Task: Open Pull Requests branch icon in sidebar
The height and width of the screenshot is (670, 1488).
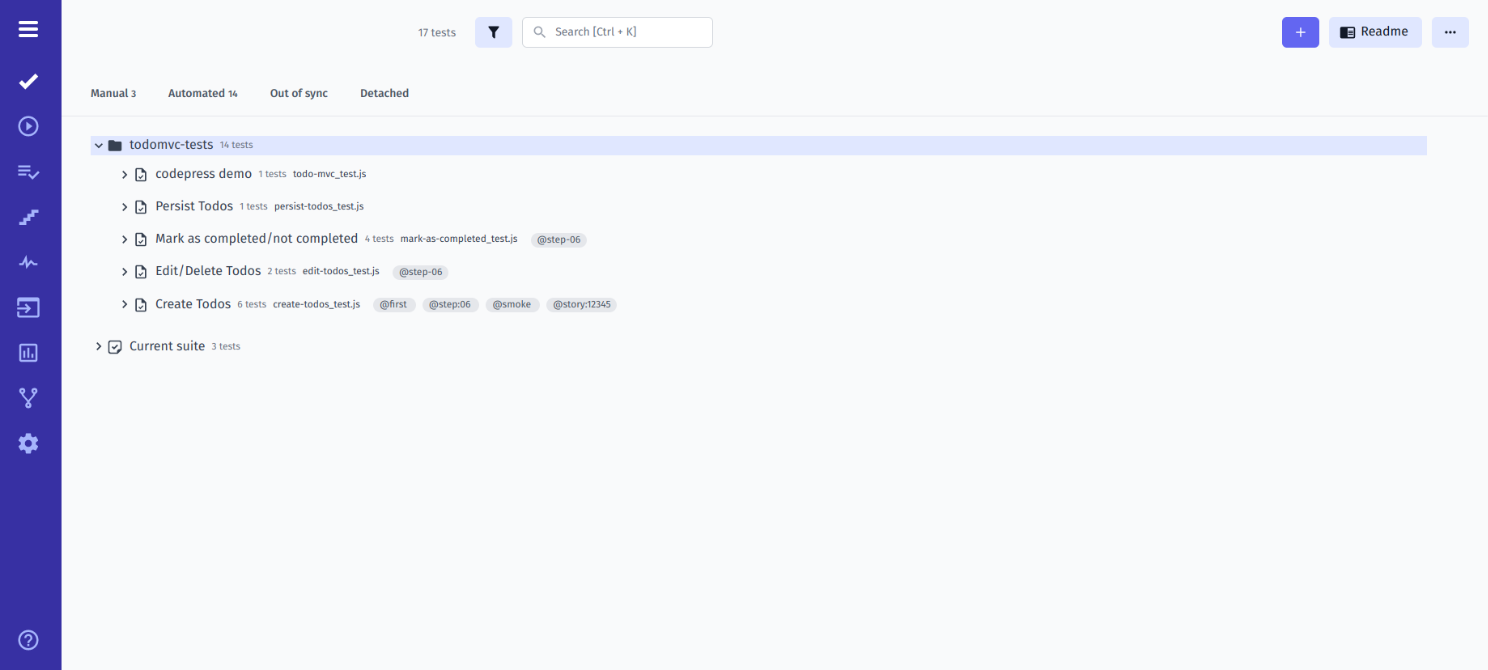Action: tap(28, 397)
